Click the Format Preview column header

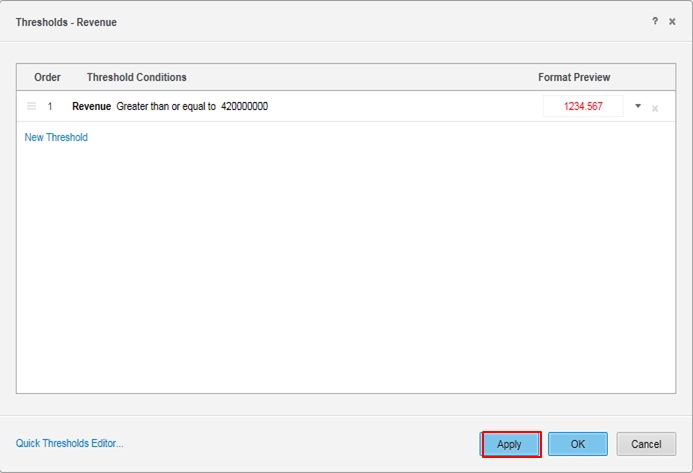[x=574, y=77]
